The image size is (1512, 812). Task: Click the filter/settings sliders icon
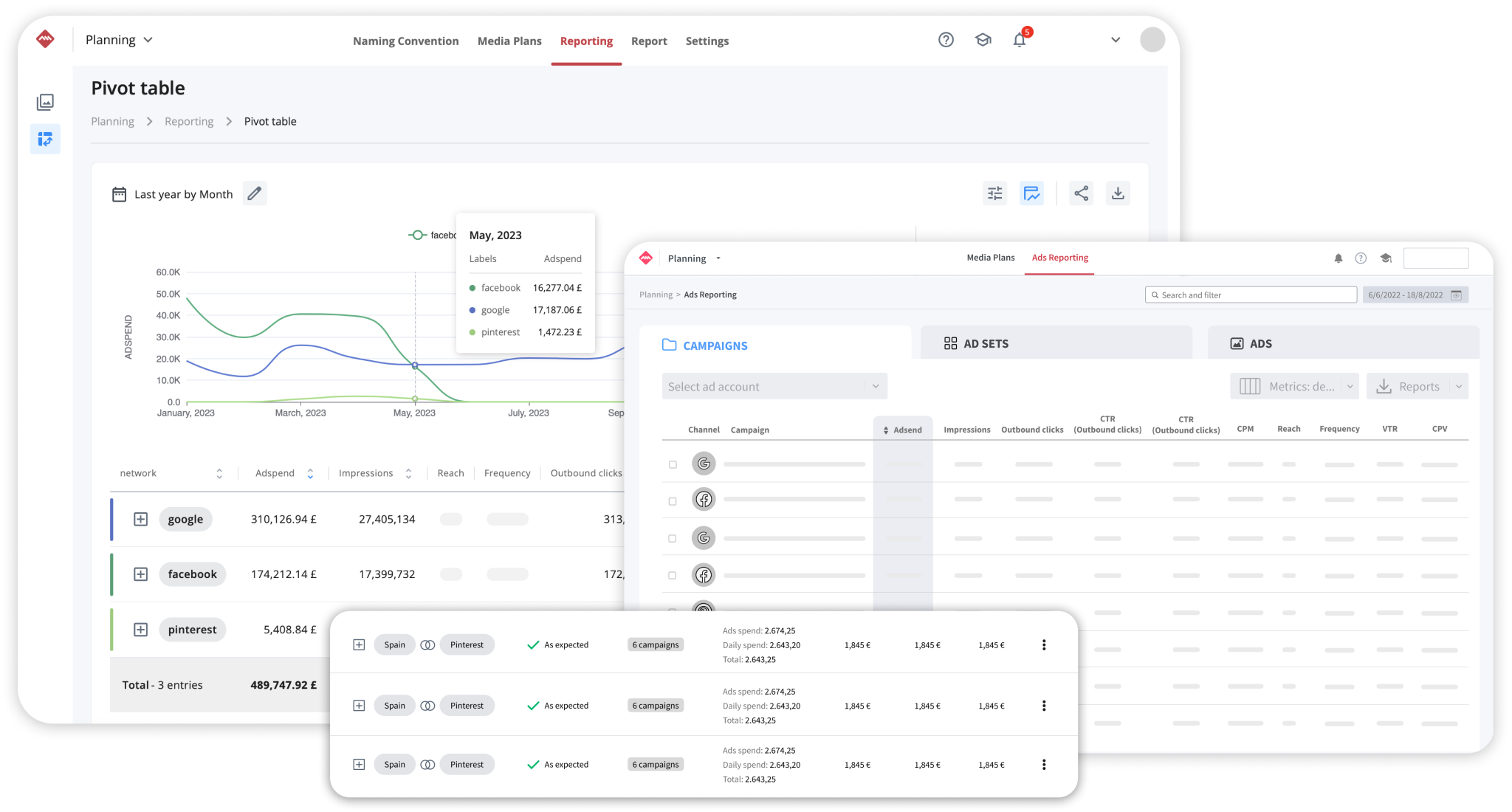[x=994, y=192]
